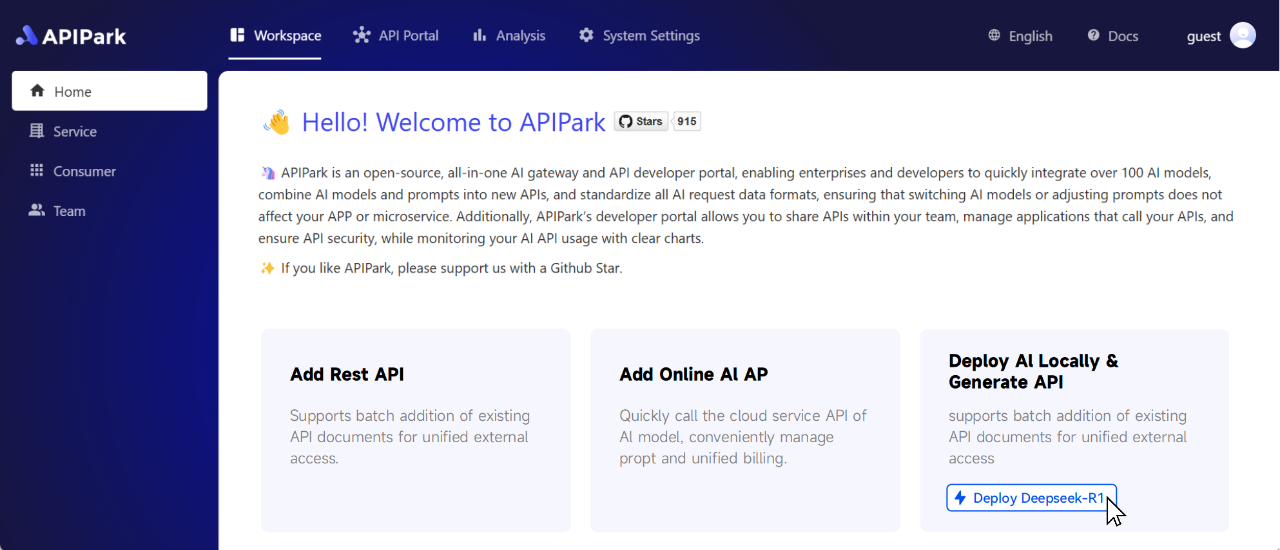Screen dimensions: 1280x550
Task: Click the Analysis bar chart icon
Action: 480,36
